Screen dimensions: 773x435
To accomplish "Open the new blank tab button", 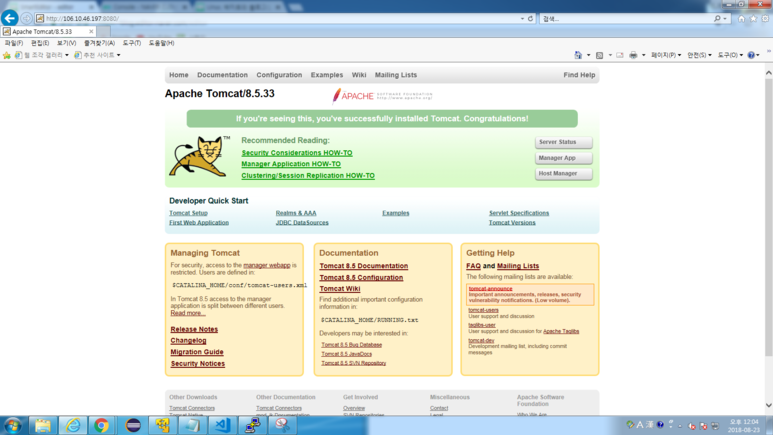I will click(103, 32).
